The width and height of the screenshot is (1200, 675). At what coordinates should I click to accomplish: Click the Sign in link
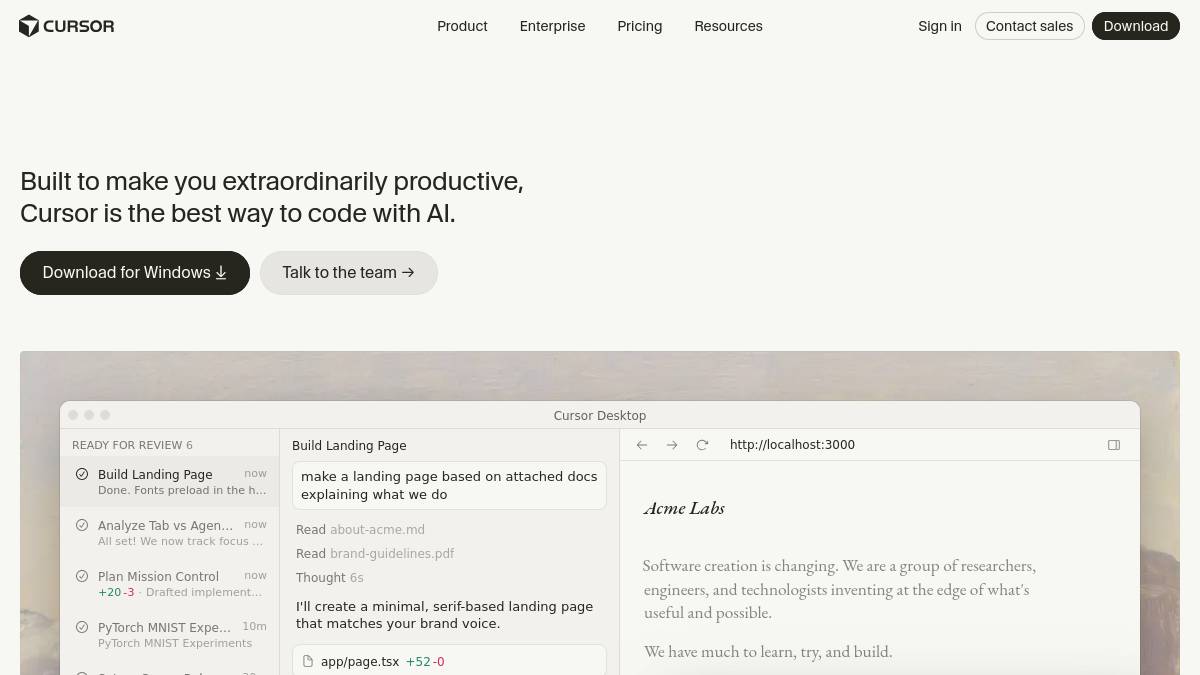click(940, 26)
